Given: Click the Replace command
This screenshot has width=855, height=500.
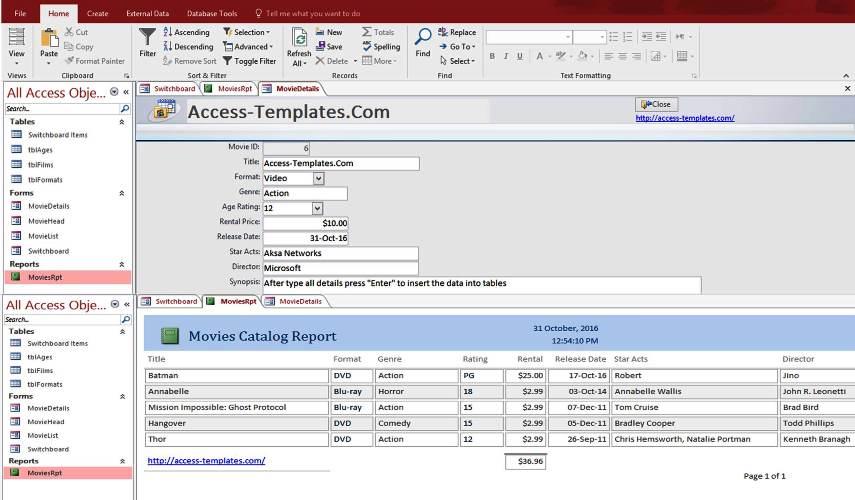Looking at the screenshot, I should (457, 32).
